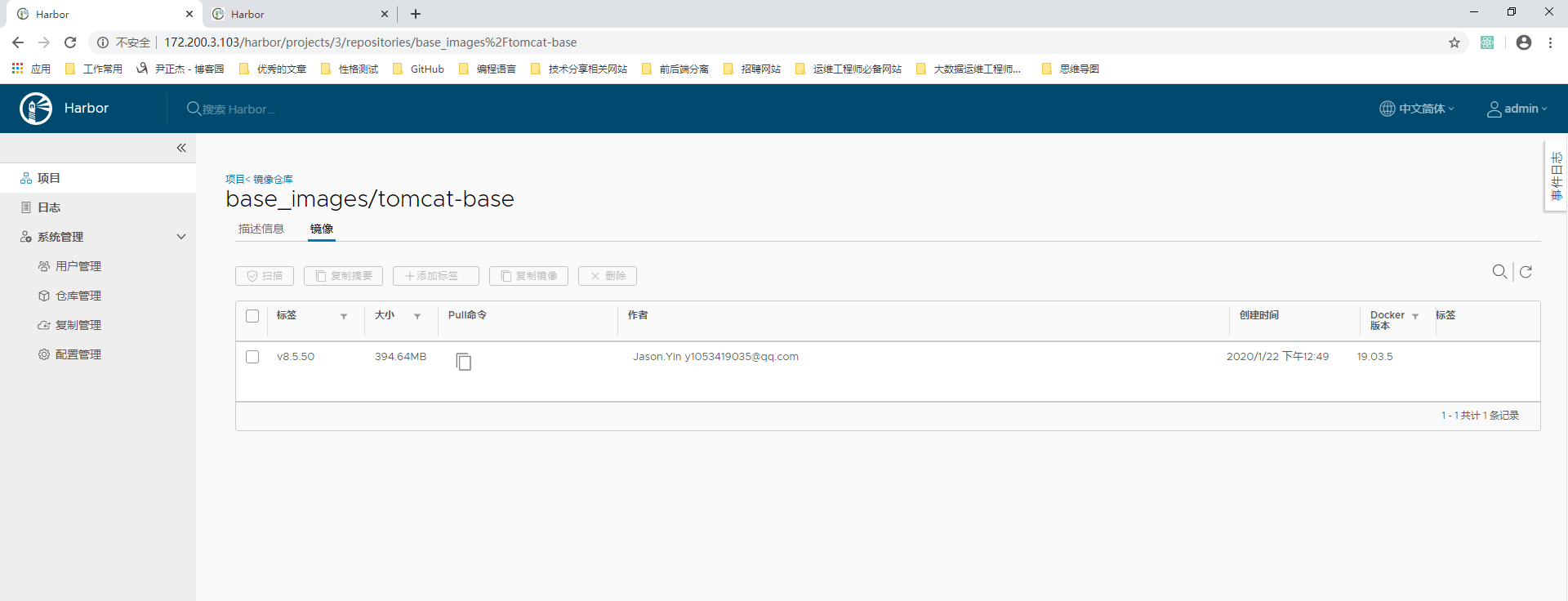The width and height of the screenshot is (1568, 601).
Task: Click the green extension icon
Action: coord(1487,42)
